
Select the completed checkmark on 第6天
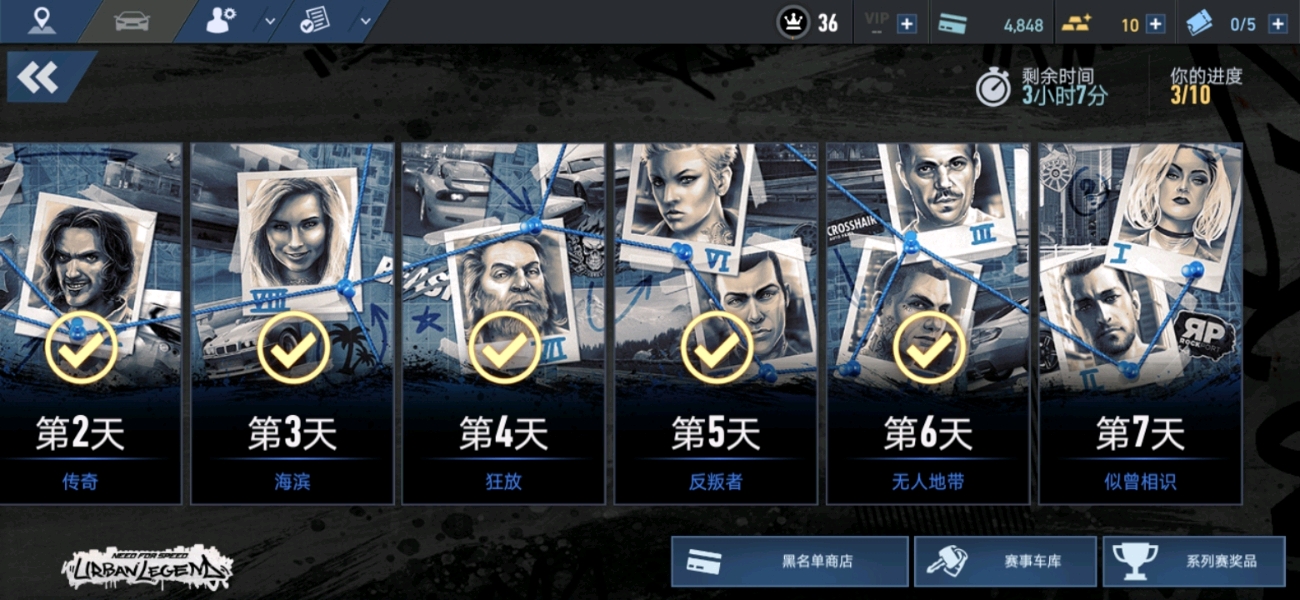929,348
